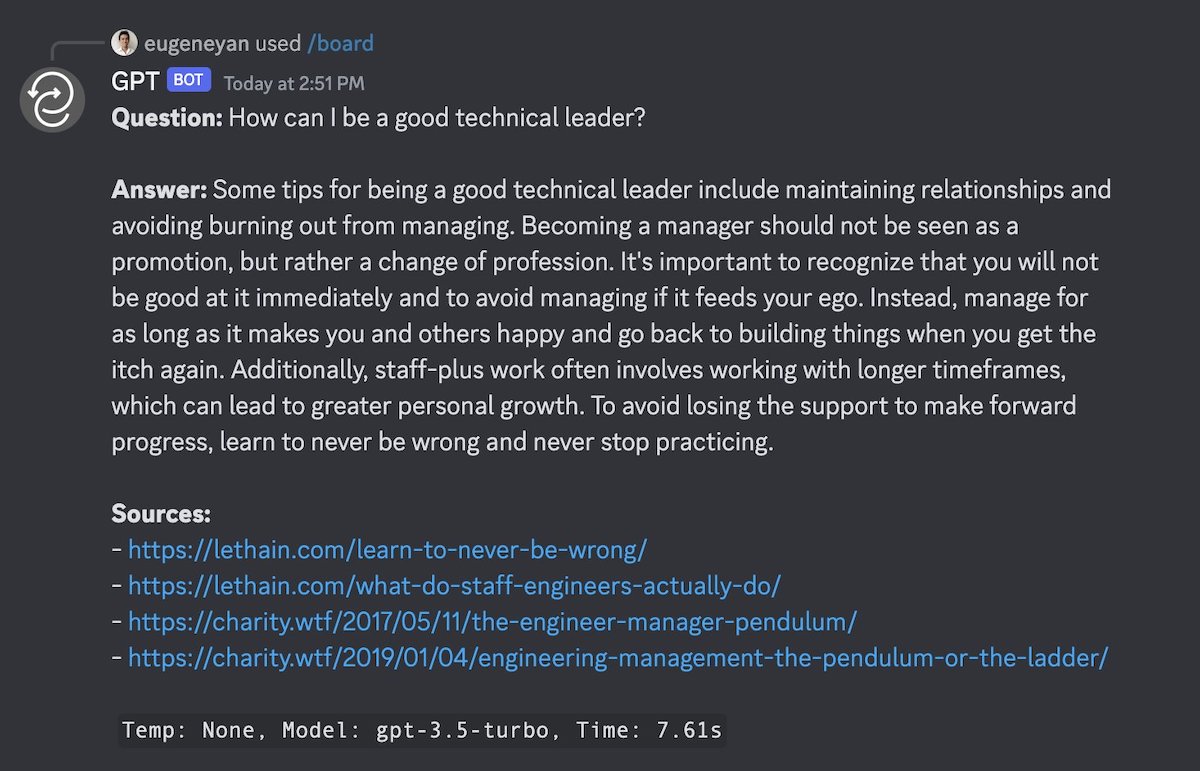Click the Today at 2:51 PM timestamp
The image size is (1200, 771).
294,83
